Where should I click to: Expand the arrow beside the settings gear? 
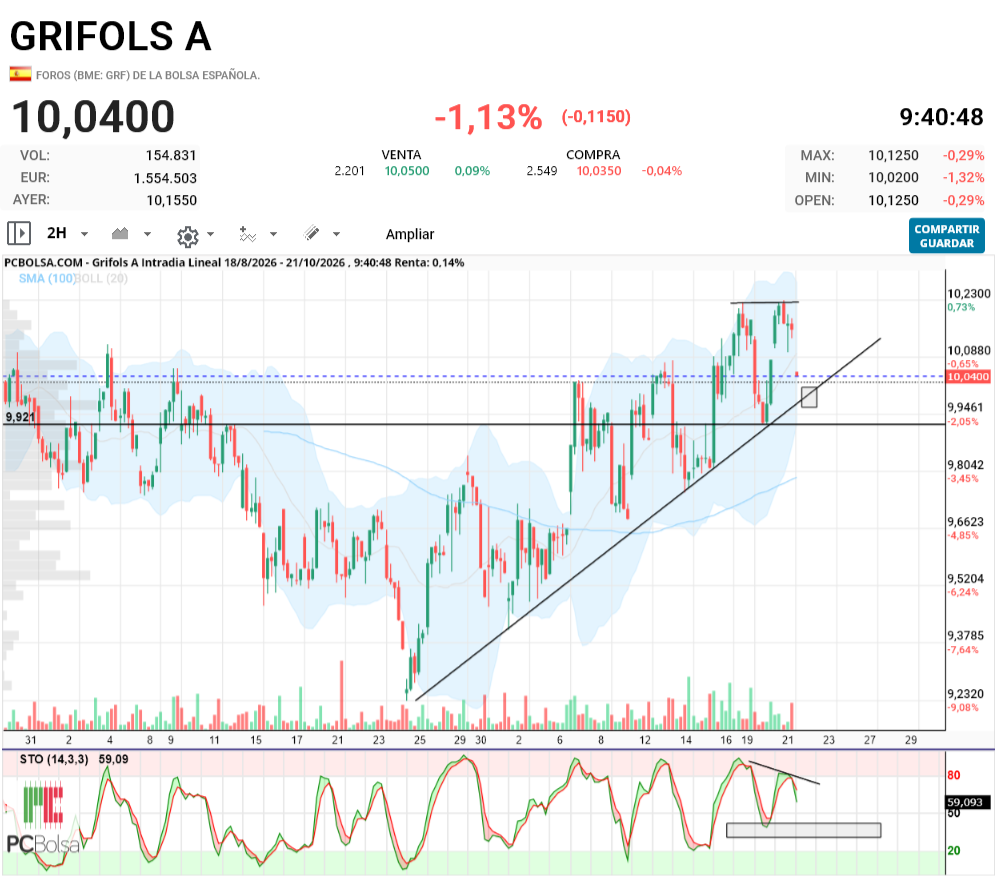(x=210, y=234)
